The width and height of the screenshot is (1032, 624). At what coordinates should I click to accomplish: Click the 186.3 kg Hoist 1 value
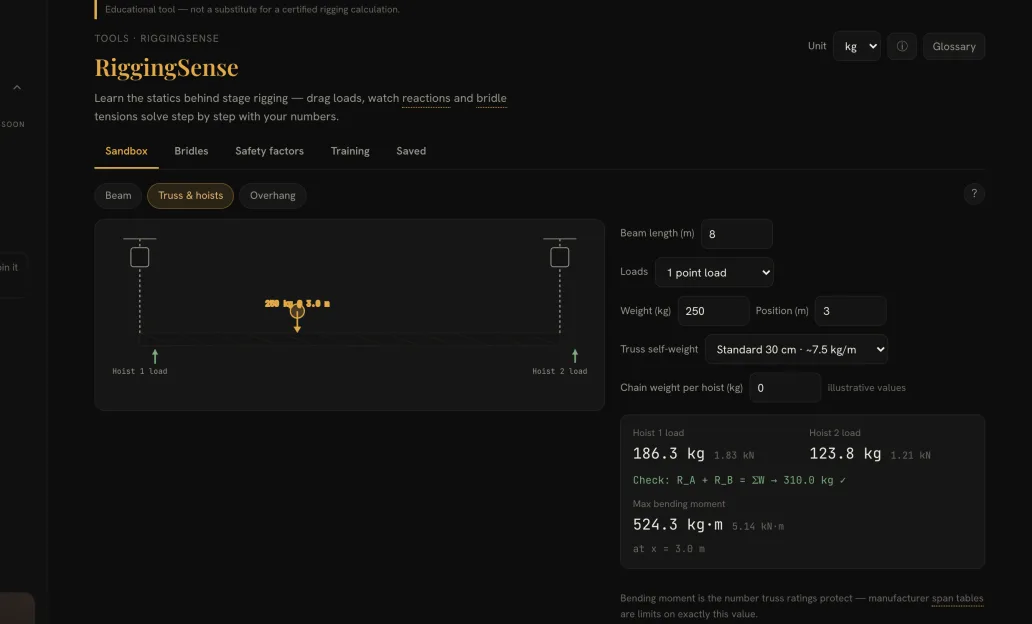coord(669,454)
